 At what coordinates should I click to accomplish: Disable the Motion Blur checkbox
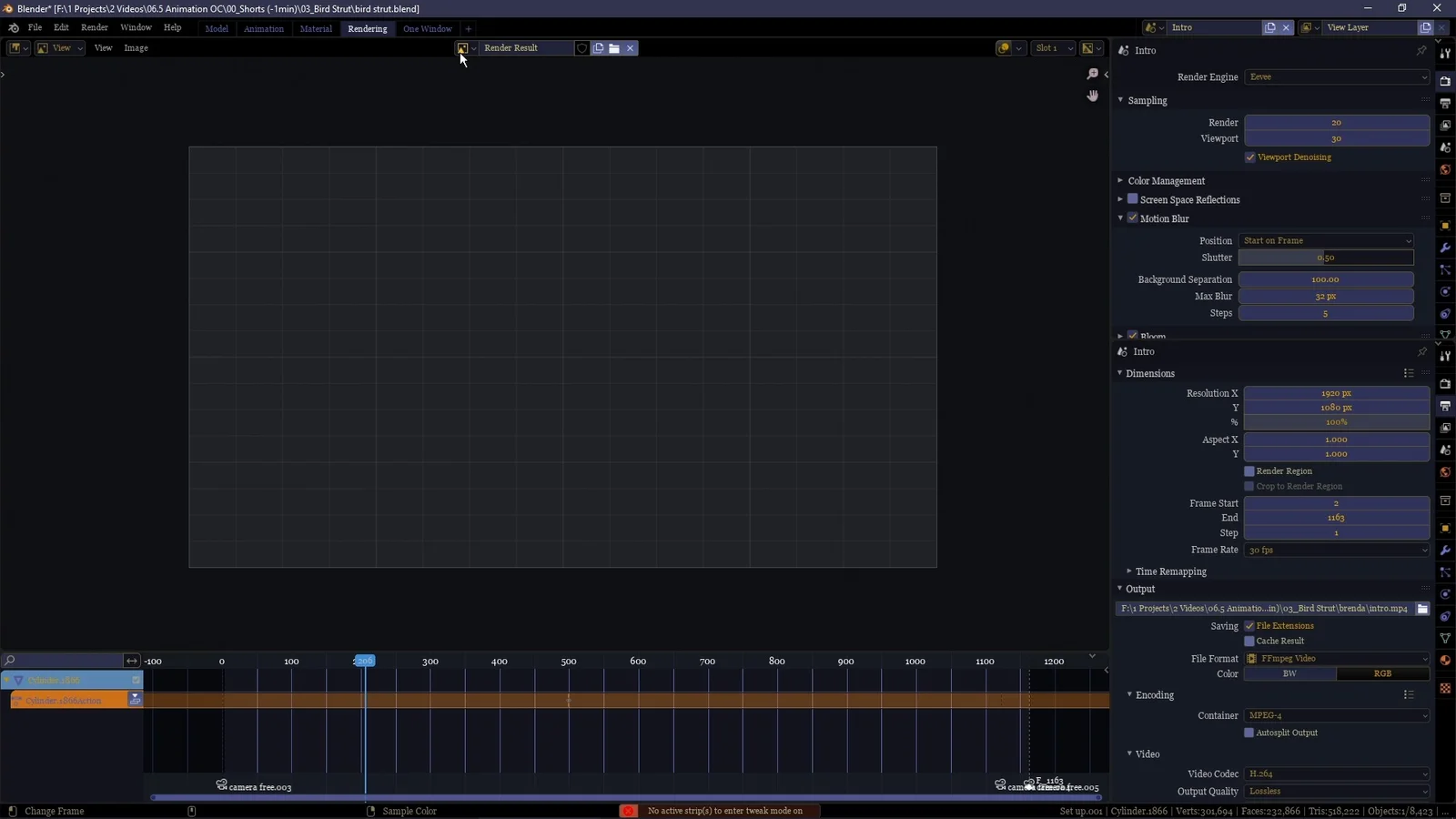pos(1133,218)
